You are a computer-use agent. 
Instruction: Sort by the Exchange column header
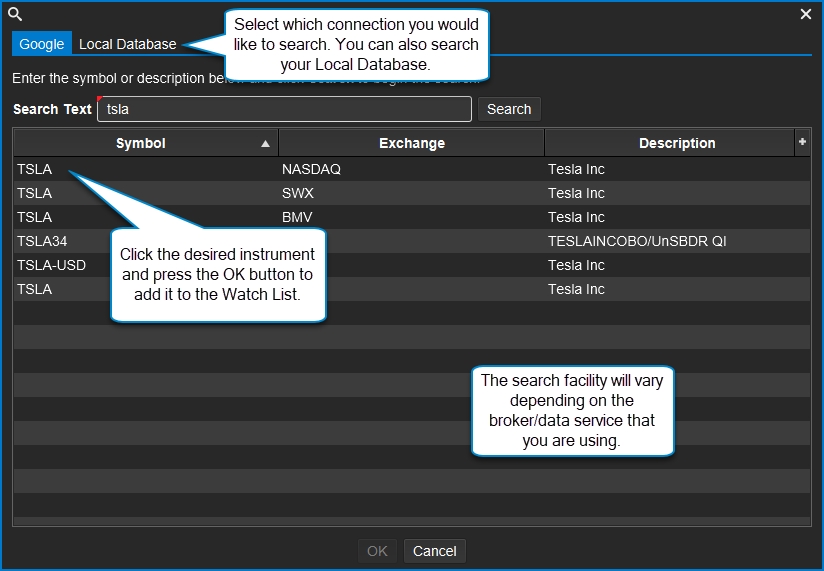tap(411, 143)
